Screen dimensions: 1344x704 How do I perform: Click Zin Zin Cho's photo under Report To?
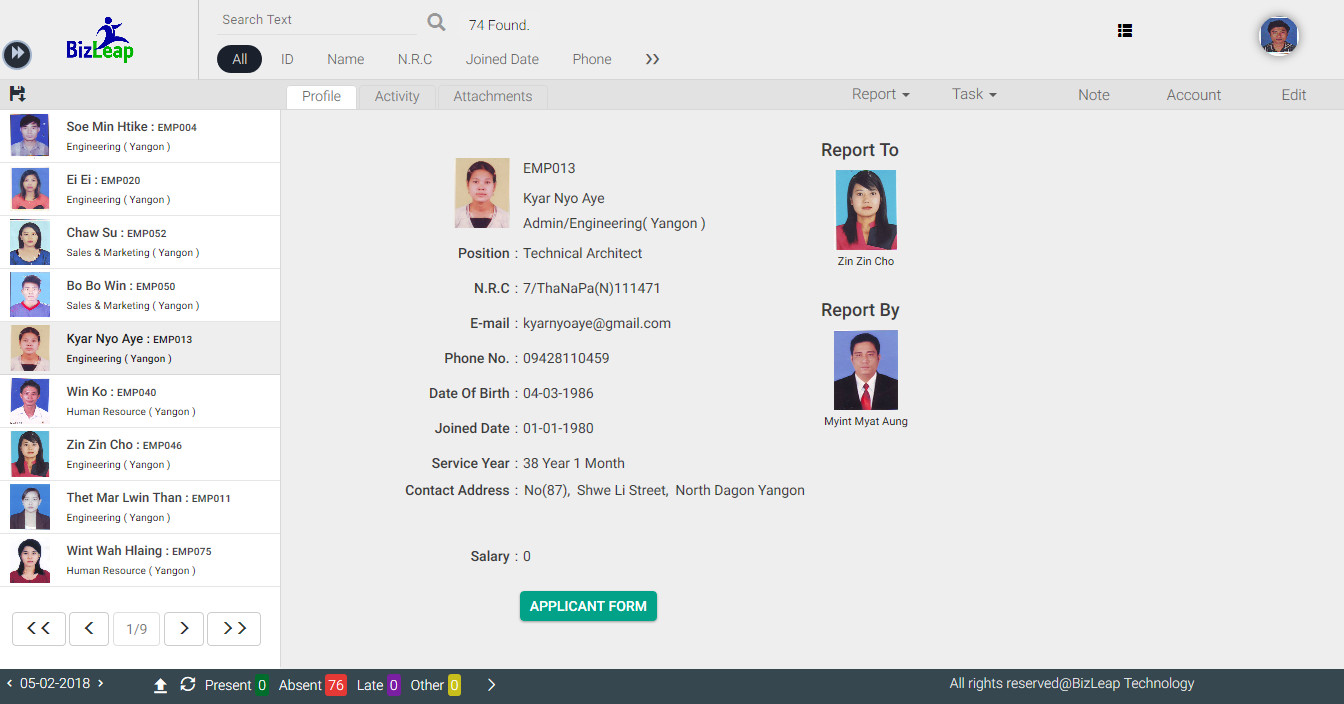pyautogui.click(x=865, y=210)
